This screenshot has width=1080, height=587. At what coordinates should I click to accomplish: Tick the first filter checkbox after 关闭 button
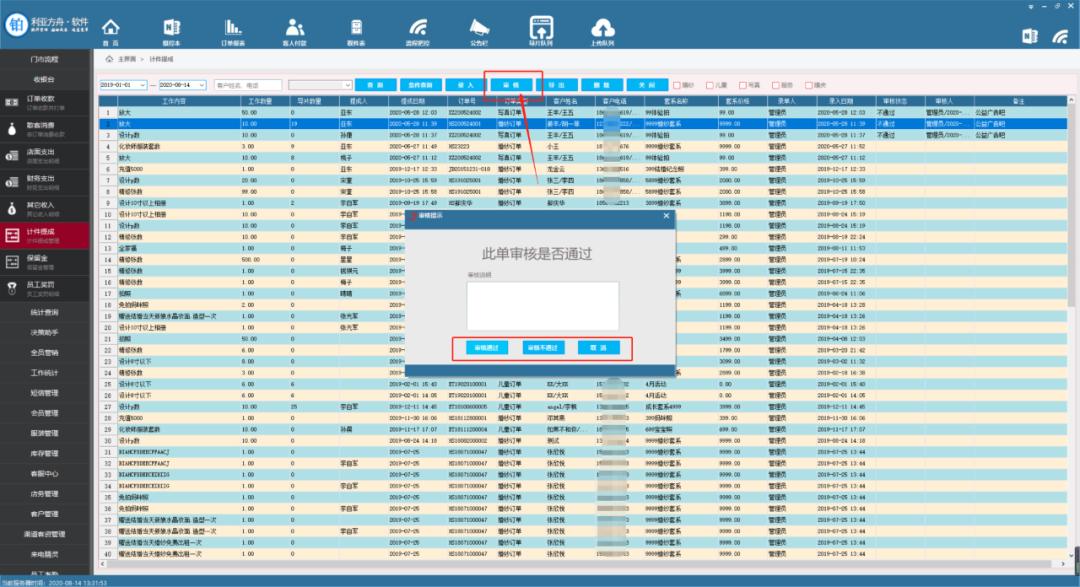(x=677, y=85)
